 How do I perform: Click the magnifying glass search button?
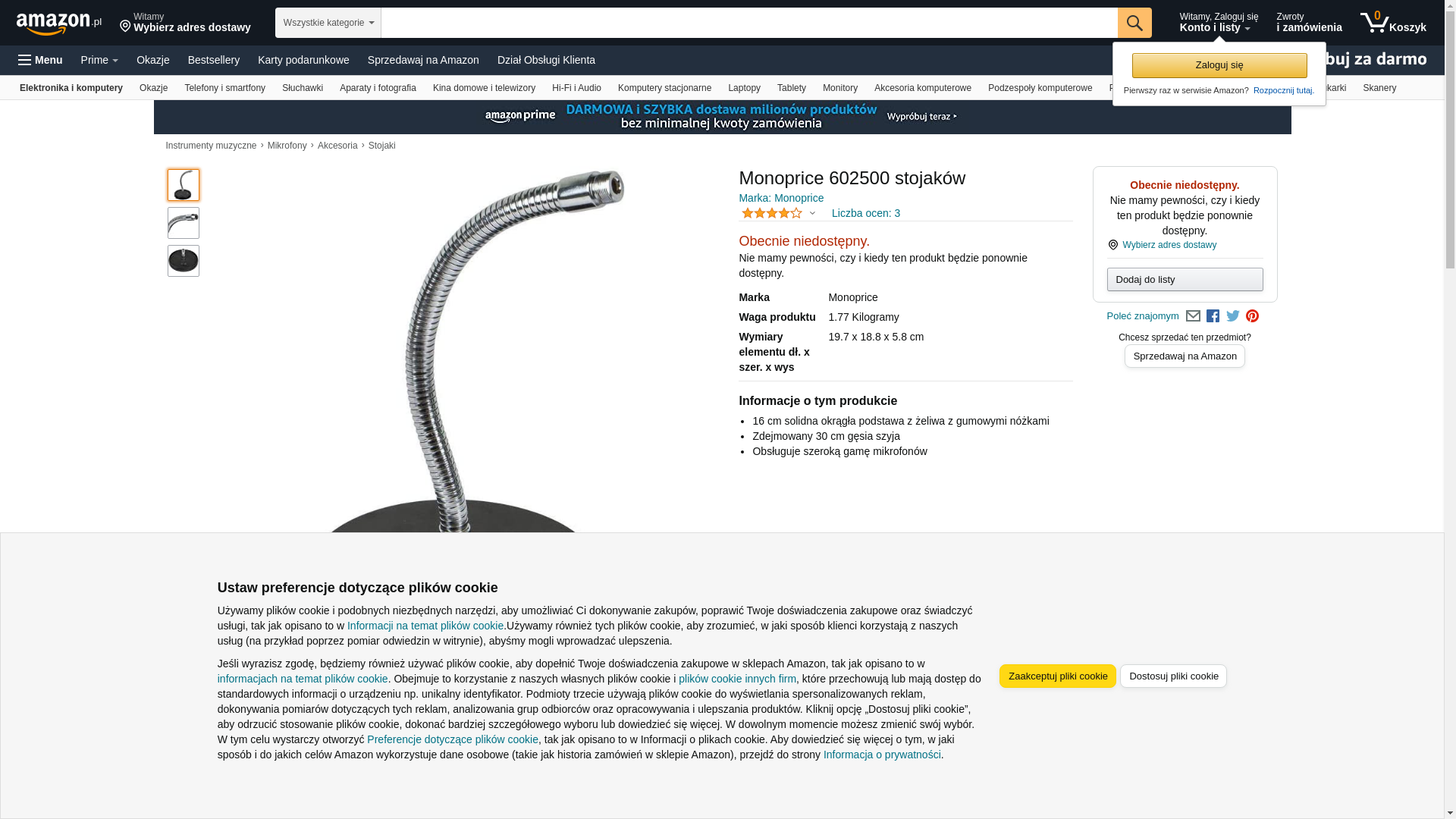(x=1134, y=23)
